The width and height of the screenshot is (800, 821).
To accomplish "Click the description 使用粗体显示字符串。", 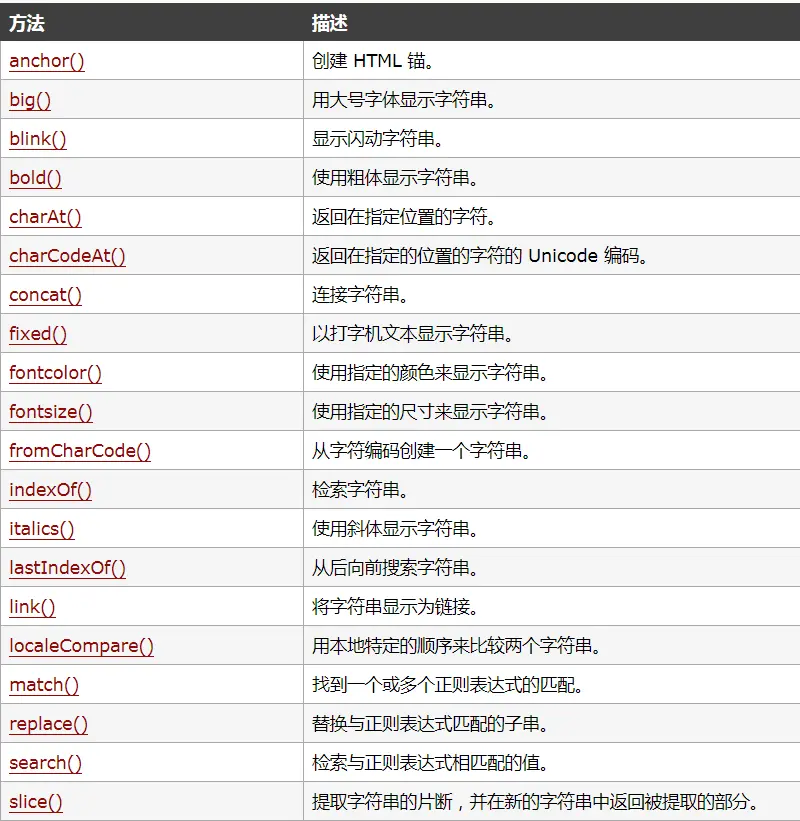I will (395, 177).
